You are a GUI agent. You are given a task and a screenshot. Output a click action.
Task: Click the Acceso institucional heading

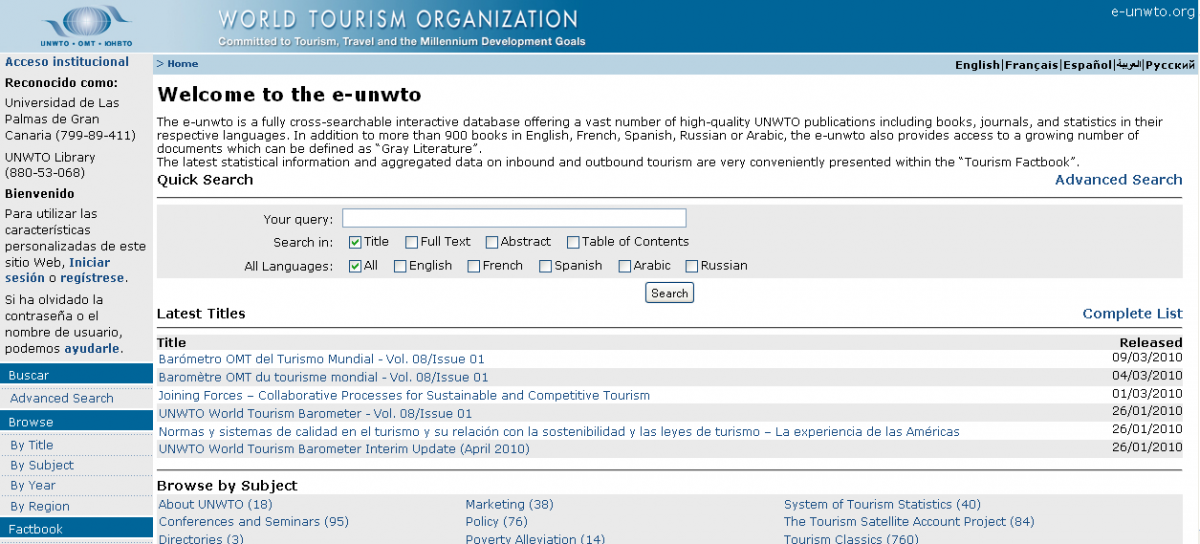pyautogui.click(x=67, y=62)
